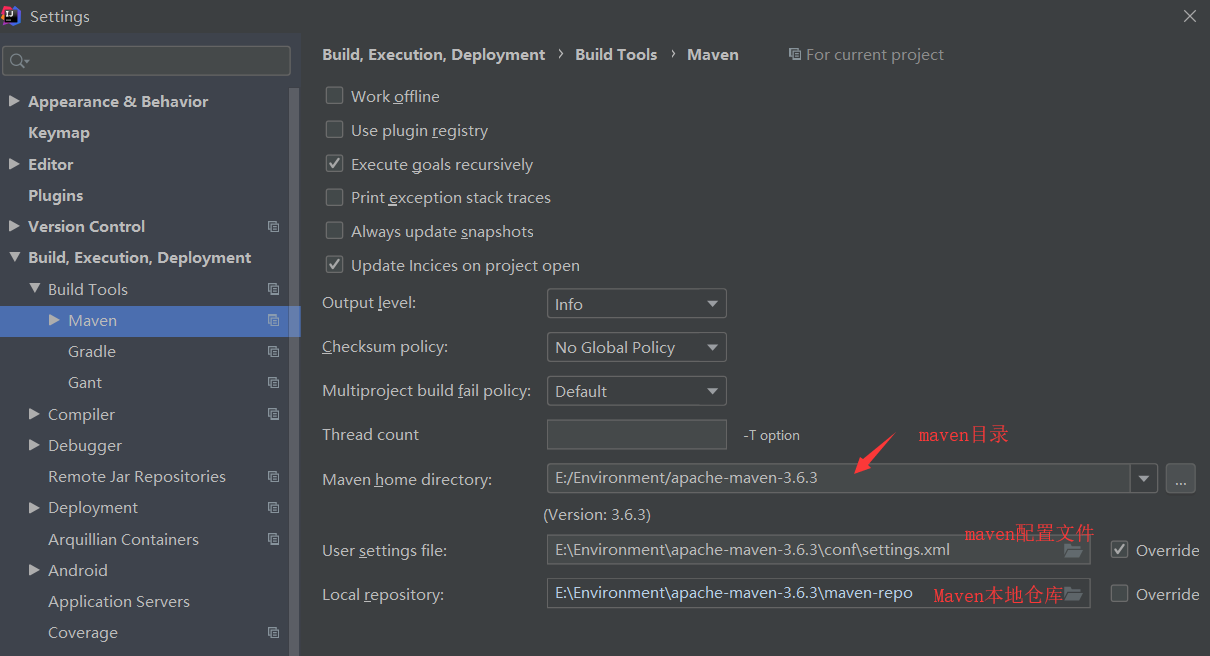Enable the Work offline checkbox
Screen dimensions: 1210x656
click(335, 96)
